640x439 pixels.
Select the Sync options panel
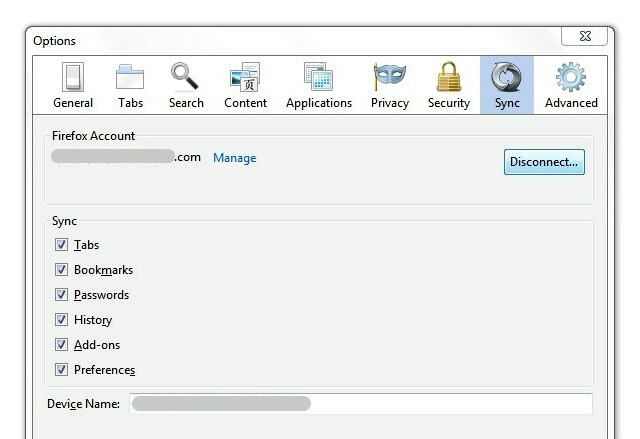tap(507, 85)
